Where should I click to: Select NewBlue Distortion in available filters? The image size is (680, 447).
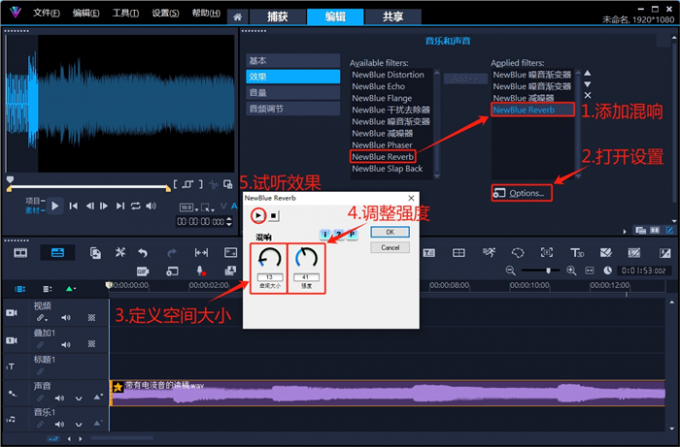388,75
